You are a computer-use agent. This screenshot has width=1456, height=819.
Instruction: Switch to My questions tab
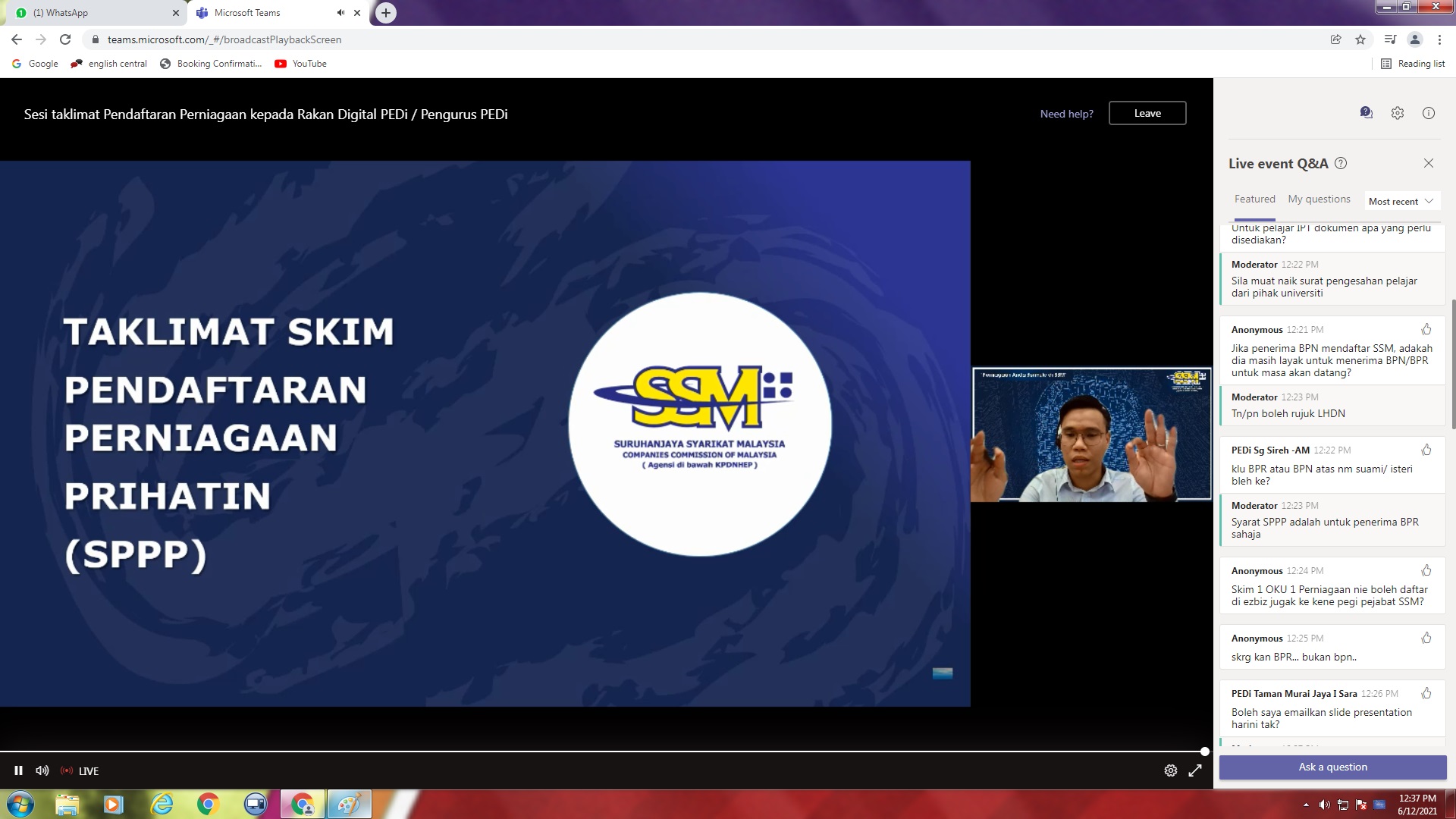(1319, 199)
